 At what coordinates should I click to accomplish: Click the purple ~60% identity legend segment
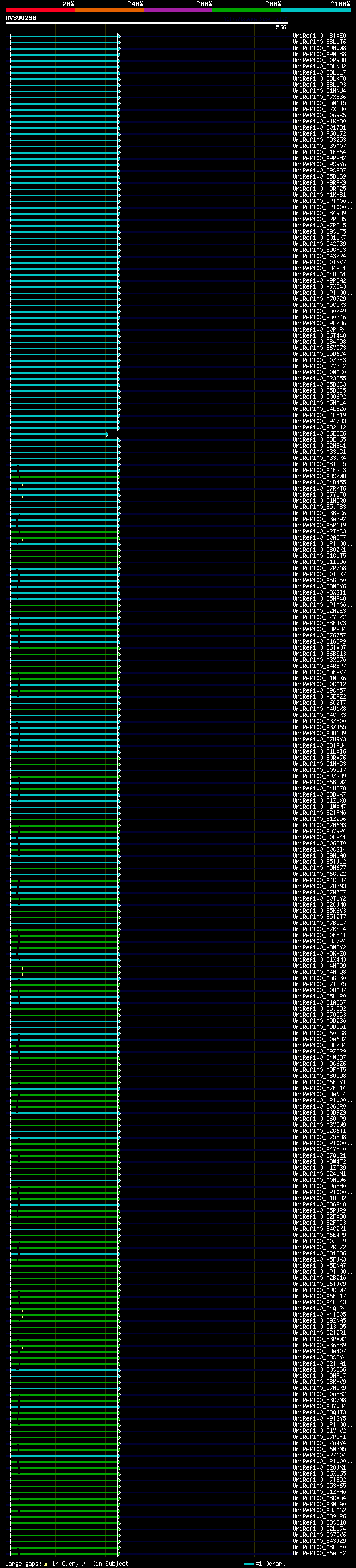[x=177, y=10]
